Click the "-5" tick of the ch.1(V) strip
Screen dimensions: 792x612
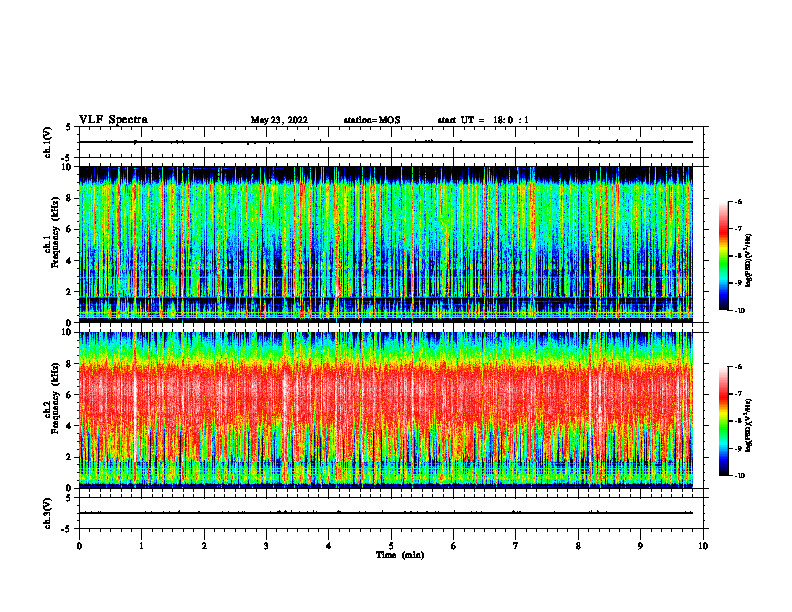pos(67,158)
